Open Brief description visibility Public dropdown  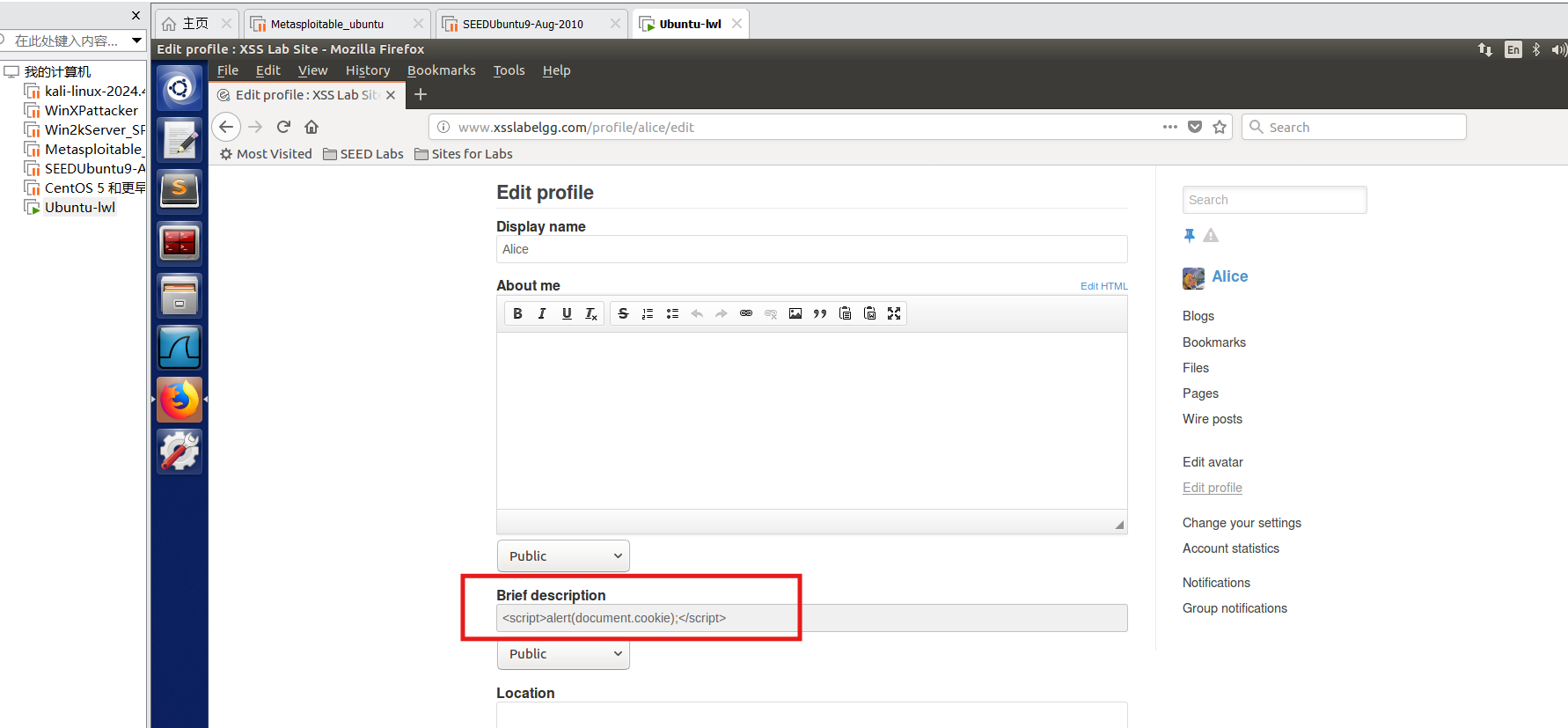pos(563,654)
